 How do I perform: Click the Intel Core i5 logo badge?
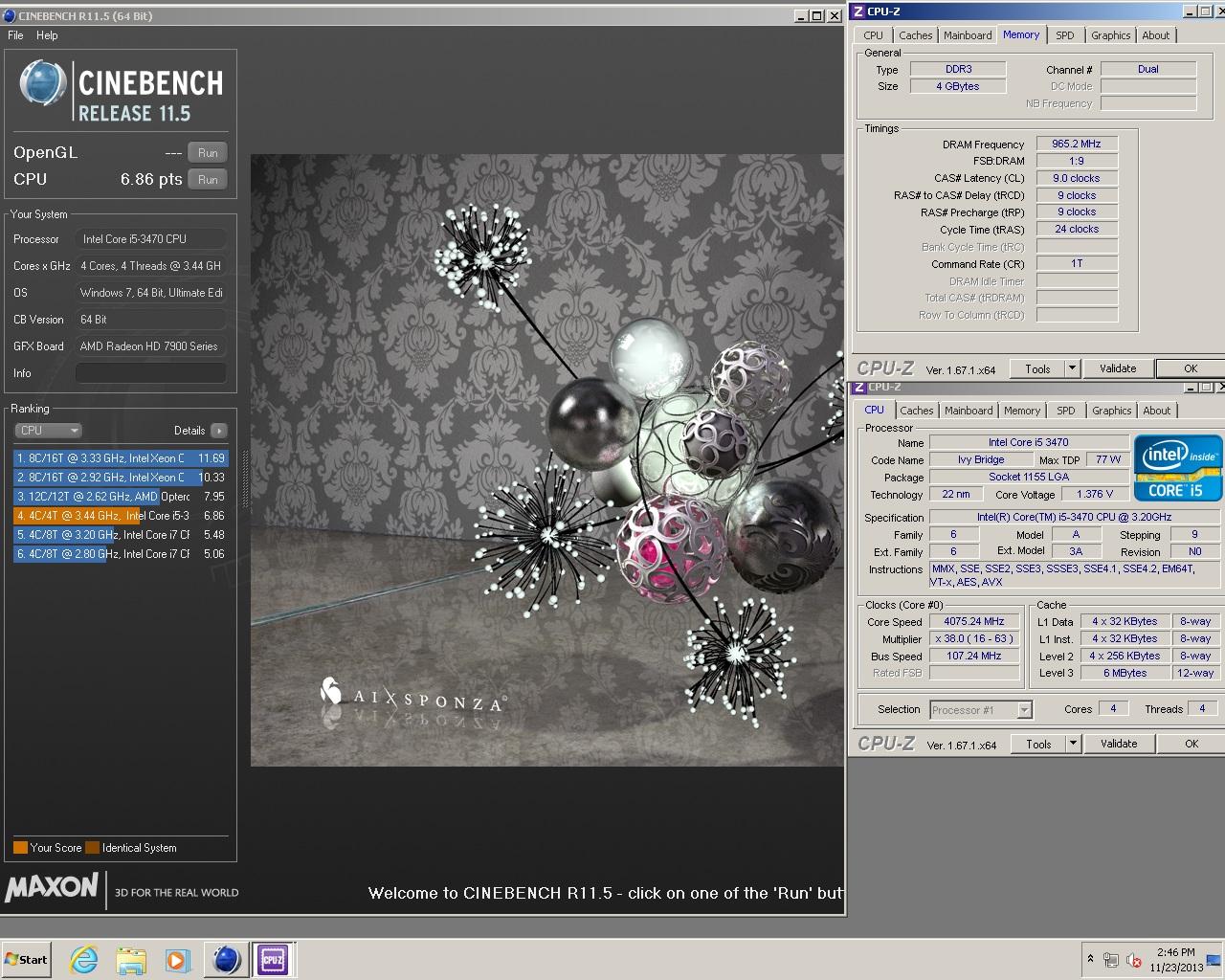(x=1178, y=468)
